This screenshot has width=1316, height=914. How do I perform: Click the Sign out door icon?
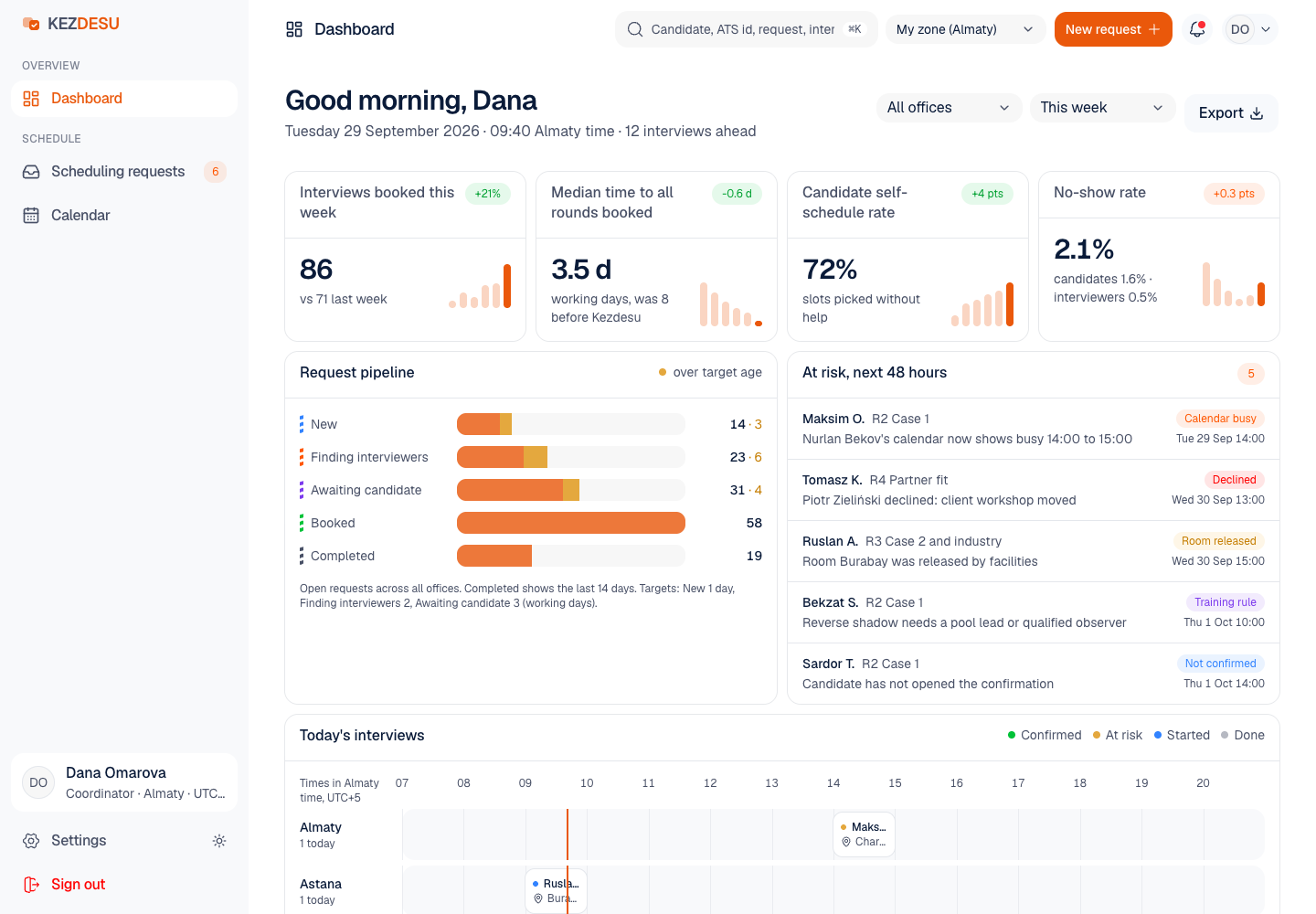tap(31, 885)
